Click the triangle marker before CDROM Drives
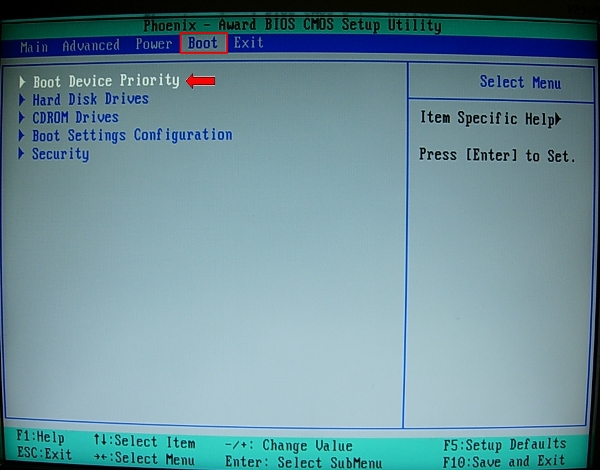This screenshot has height=470, width=600. pos(22,117)
